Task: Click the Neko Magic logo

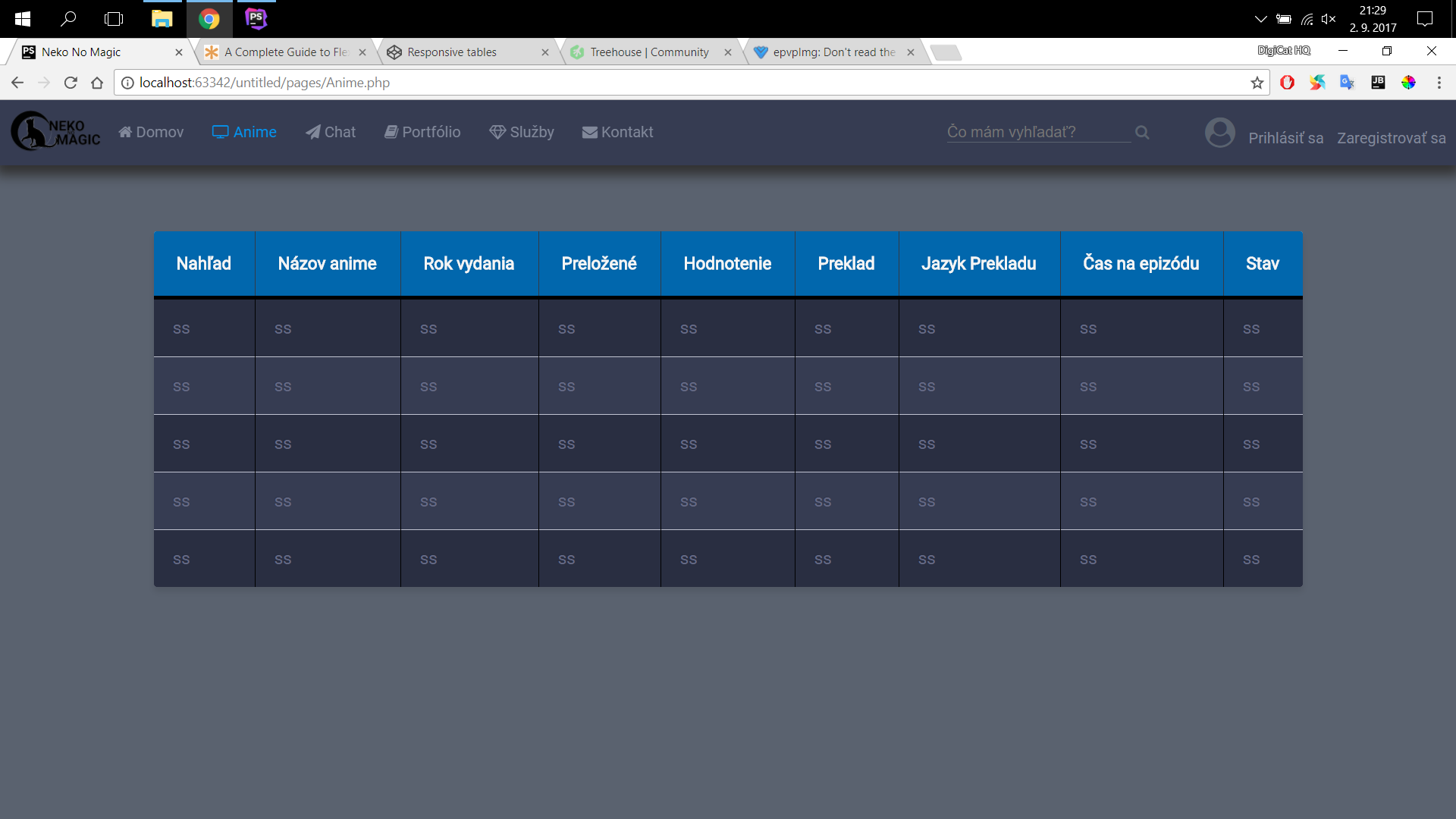Action: click(56, 132)
